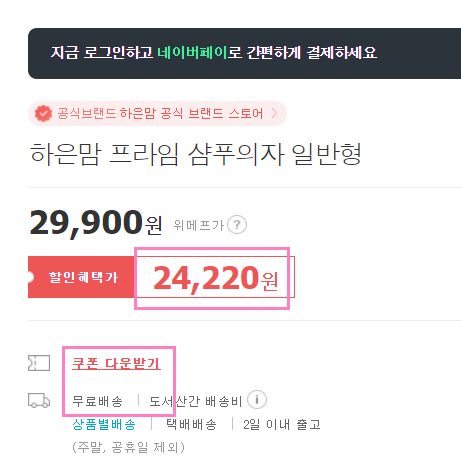461x465 pixels.
Task: Click the 위메프가 question mark help icon
Action: pos(237,225)
